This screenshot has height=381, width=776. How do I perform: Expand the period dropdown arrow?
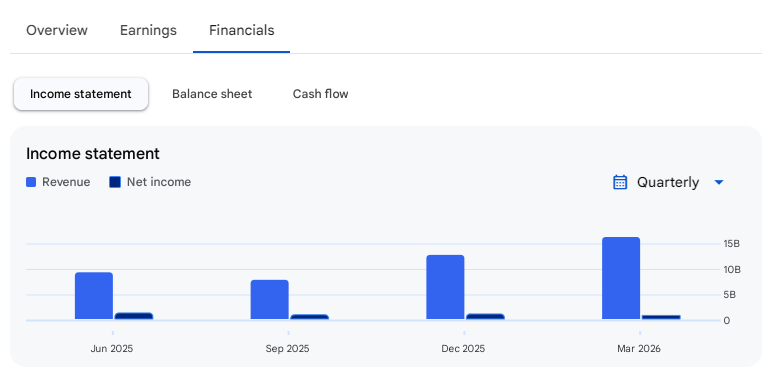point(719,183)
